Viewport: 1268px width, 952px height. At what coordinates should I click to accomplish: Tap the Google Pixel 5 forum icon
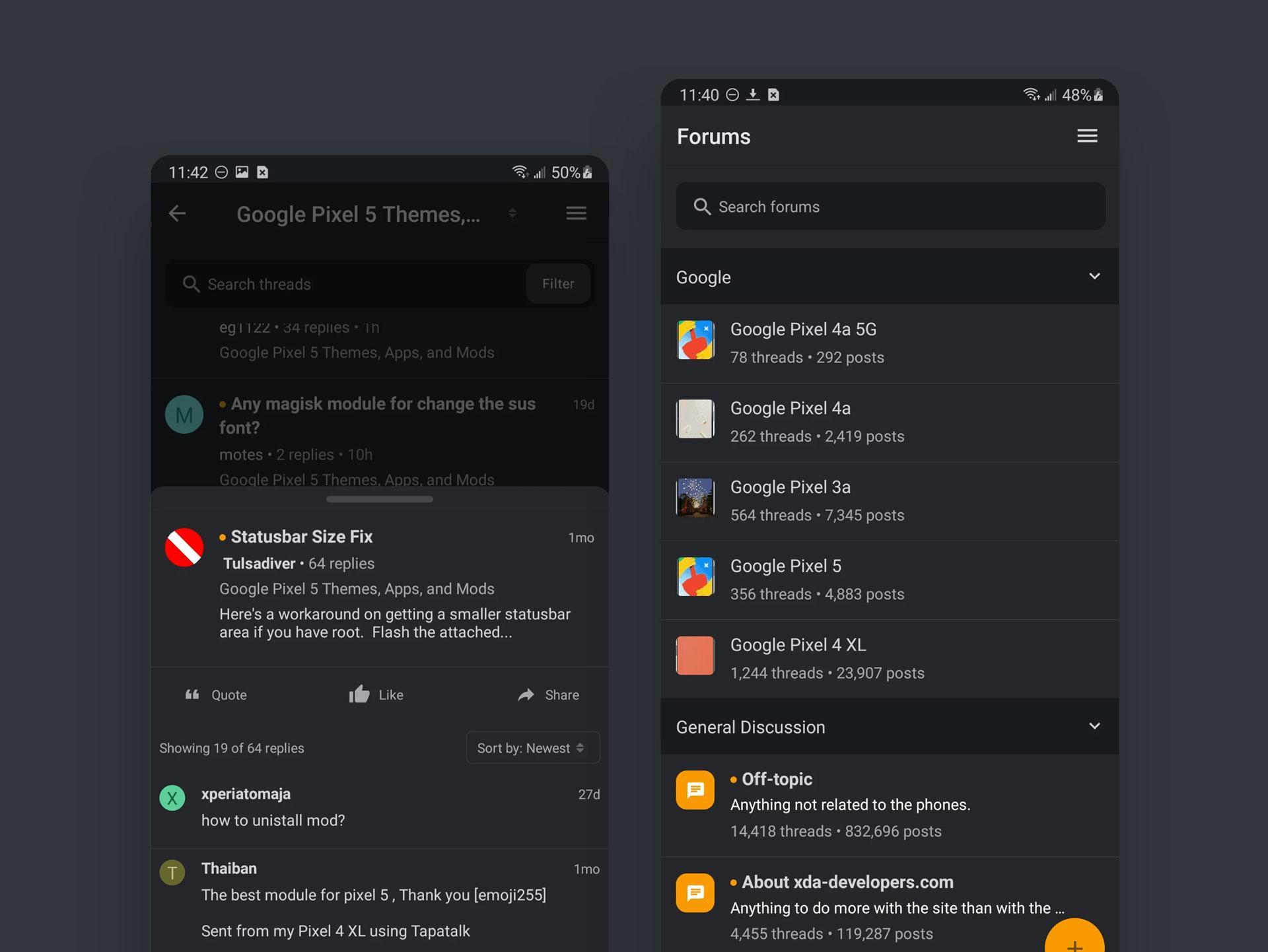click(695, 577)
